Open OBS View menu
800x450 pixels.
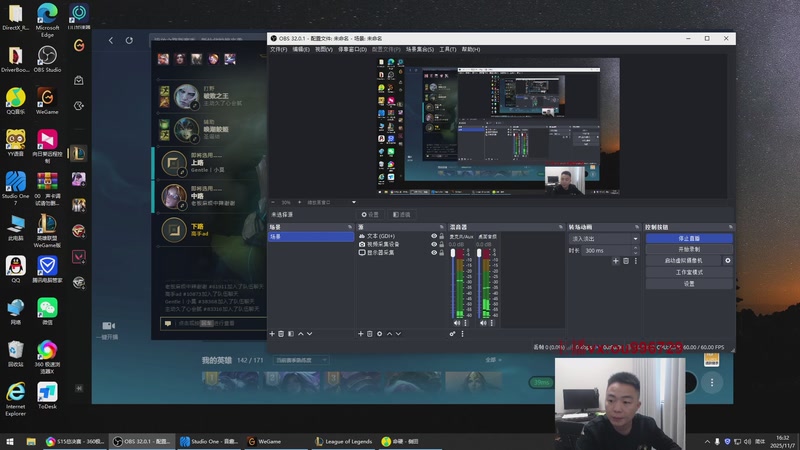click(x=323, y=49)
